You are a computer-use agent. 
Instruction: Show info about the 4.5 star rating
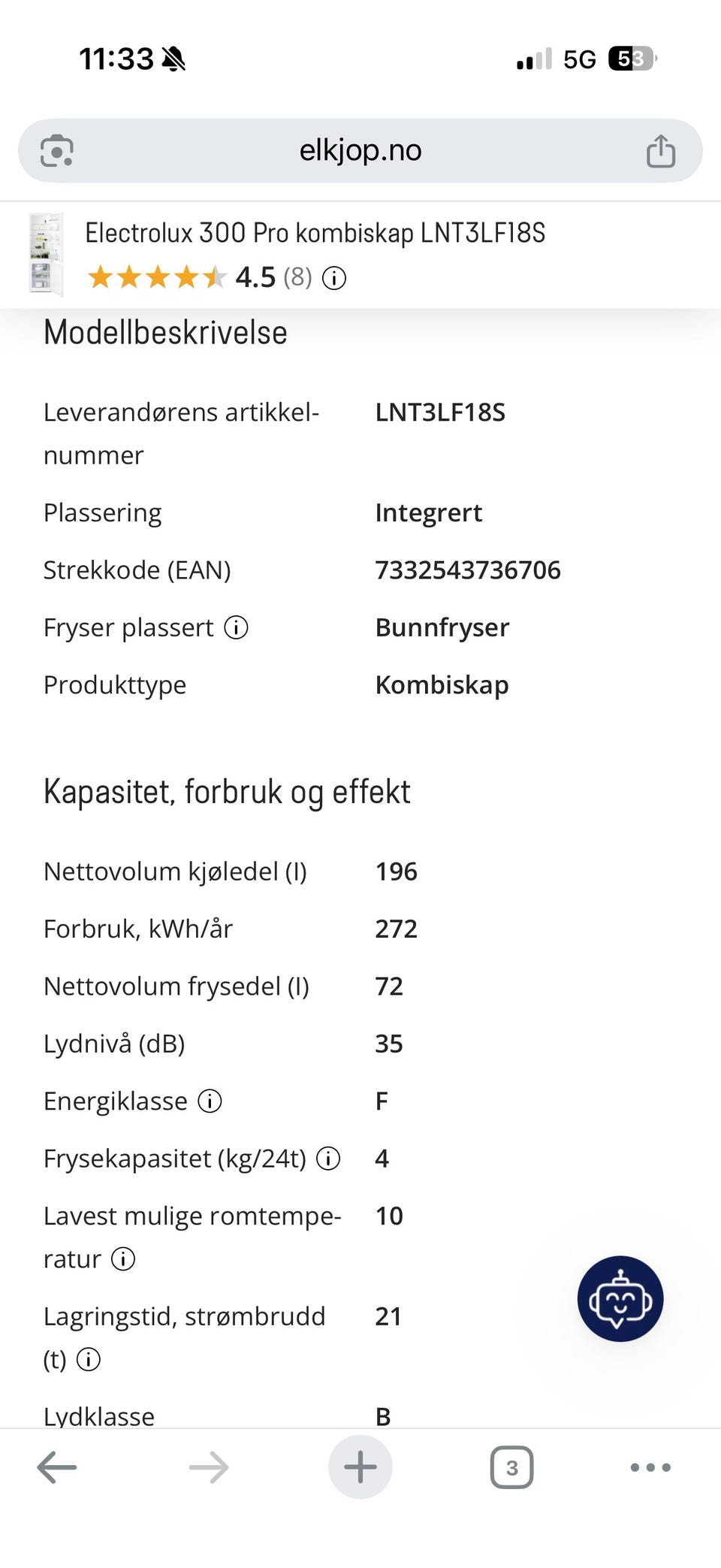334,279
